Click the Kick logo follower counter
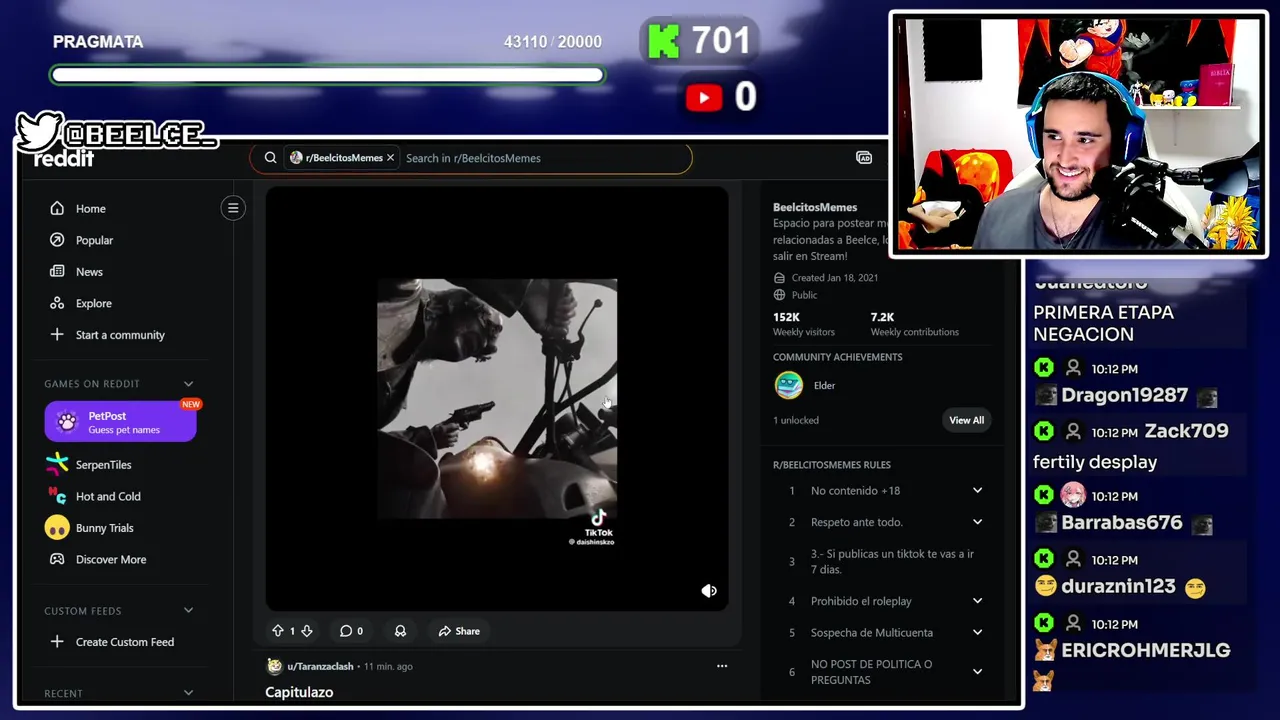 pos(663,41)
